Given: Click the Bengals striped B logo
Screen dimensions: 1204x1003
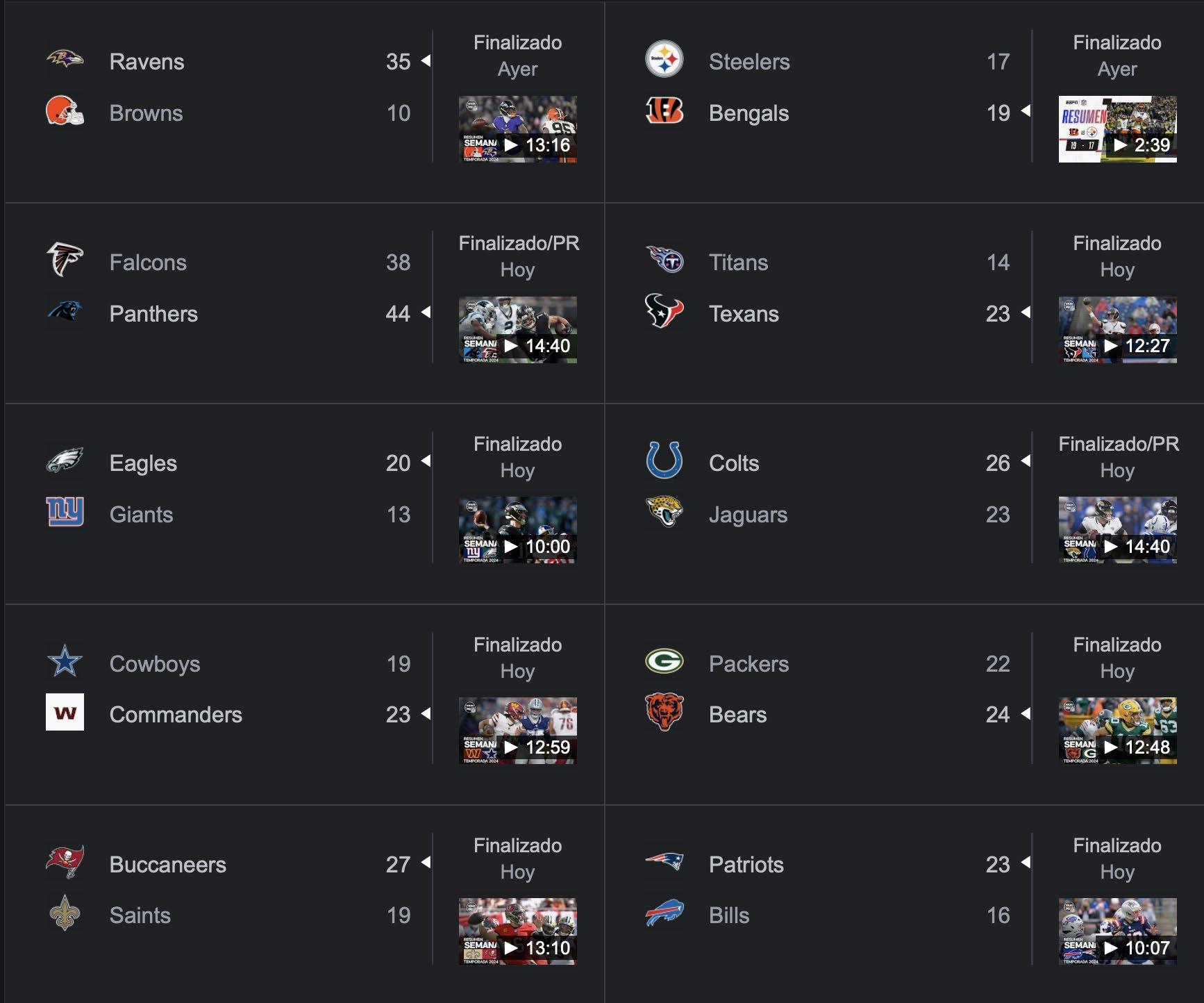Looking at the screenshot, I should coord(664,110).
